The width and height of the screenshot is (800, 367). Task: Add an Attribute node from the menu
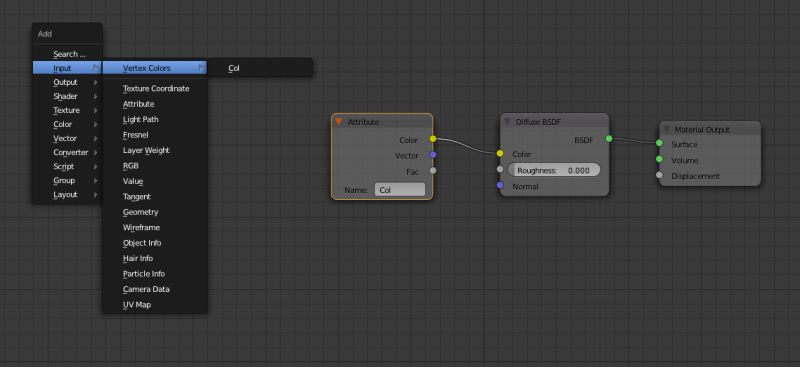point(155,104)
